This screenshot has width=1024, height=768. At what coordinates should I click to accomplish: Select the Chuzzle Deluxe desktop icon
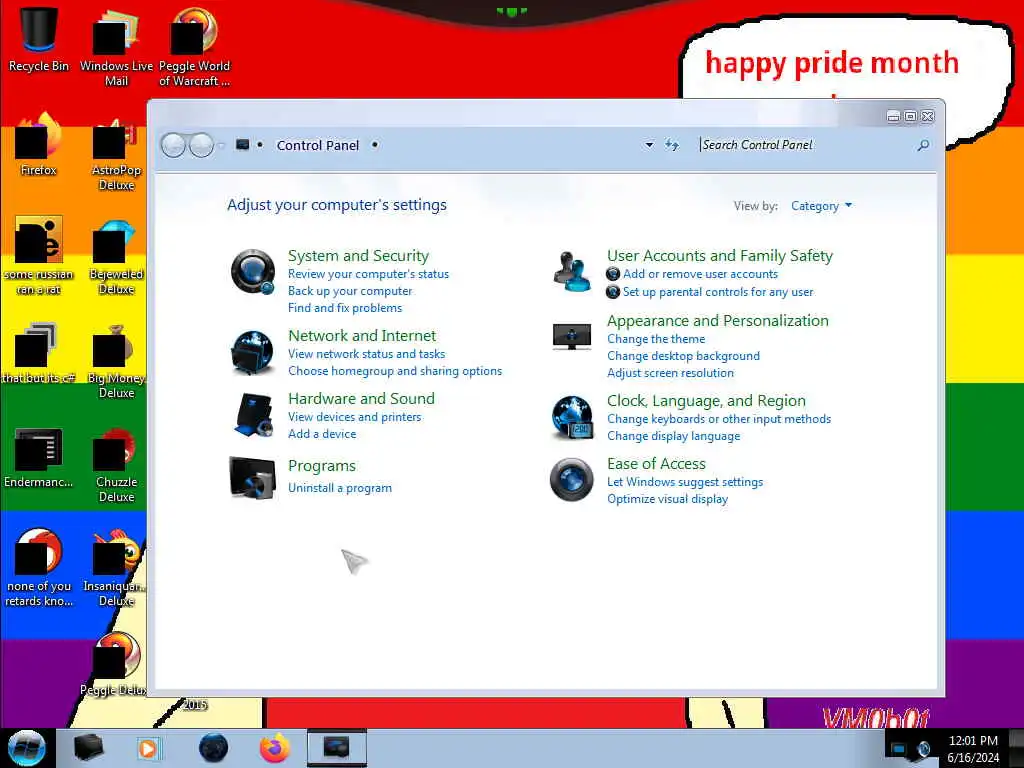click(116, 464)
